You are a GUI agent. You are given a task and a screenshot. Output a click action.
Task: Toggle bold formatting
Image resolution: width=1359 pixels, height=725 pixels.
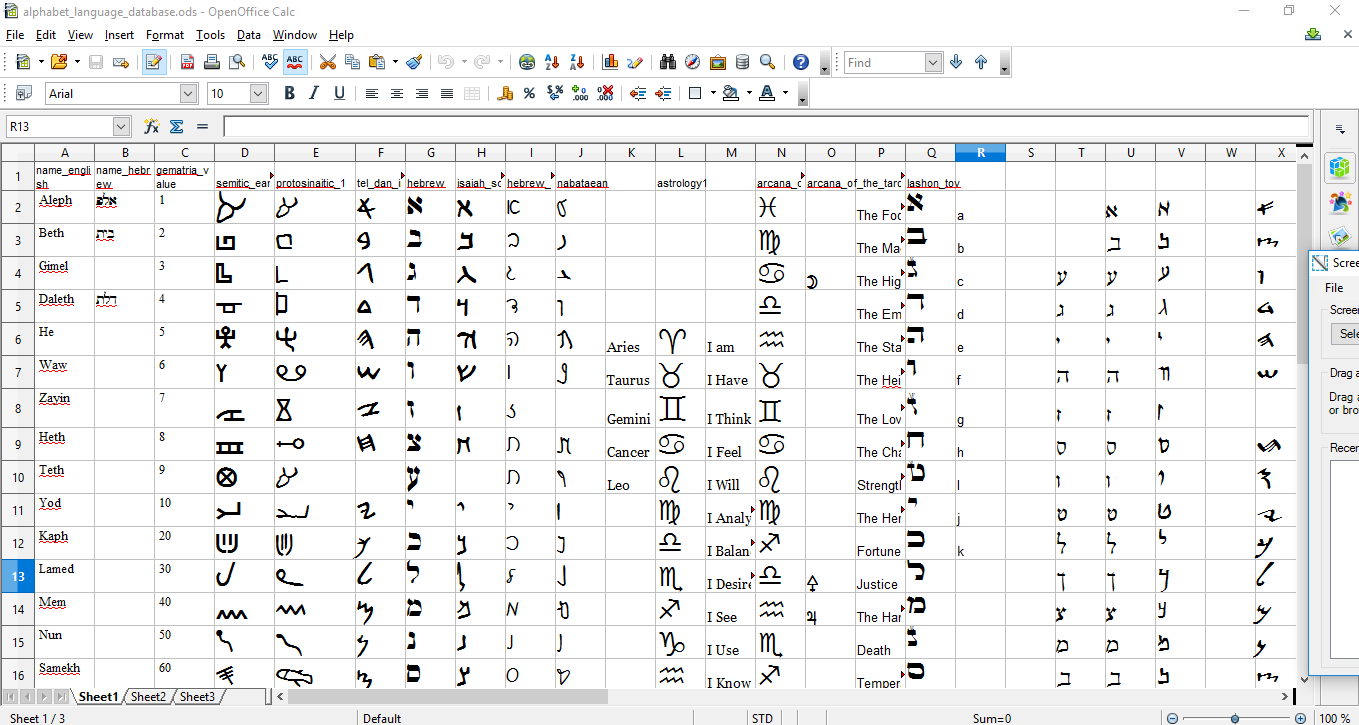tap(289, 92)
